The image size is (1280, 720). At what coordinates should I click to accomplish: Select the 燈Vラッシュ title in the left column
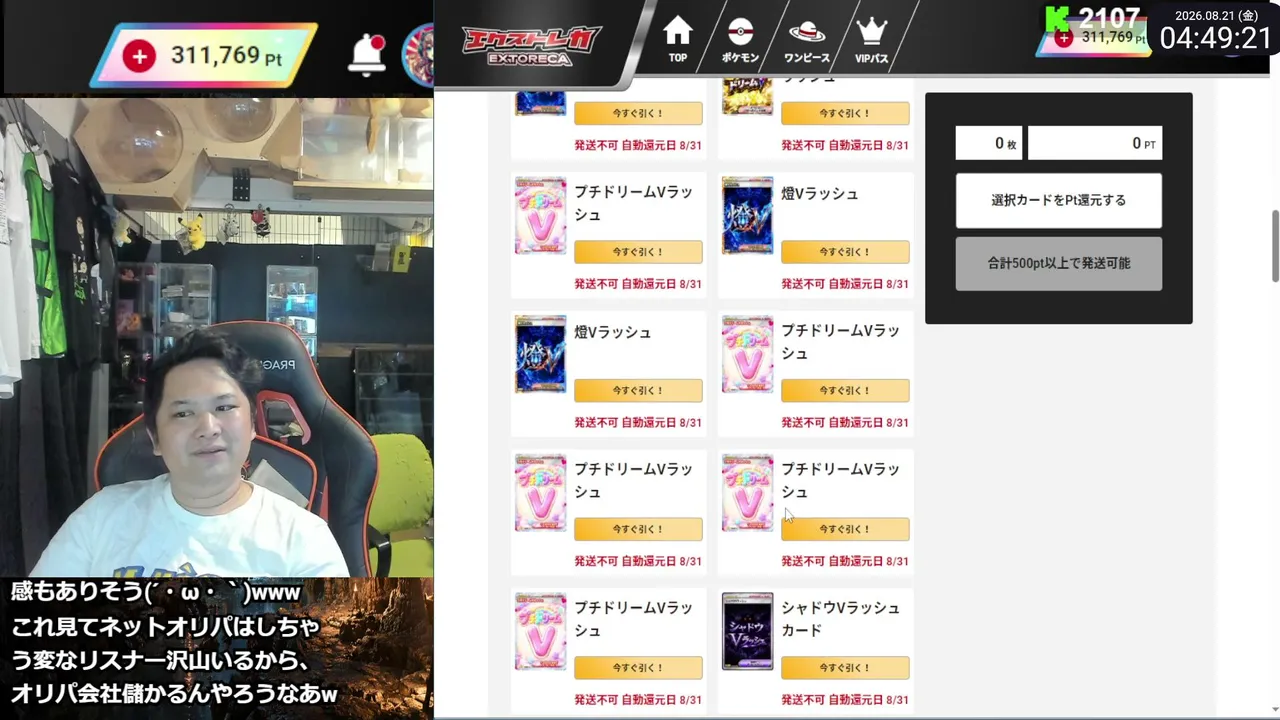(x=612, y=332)
